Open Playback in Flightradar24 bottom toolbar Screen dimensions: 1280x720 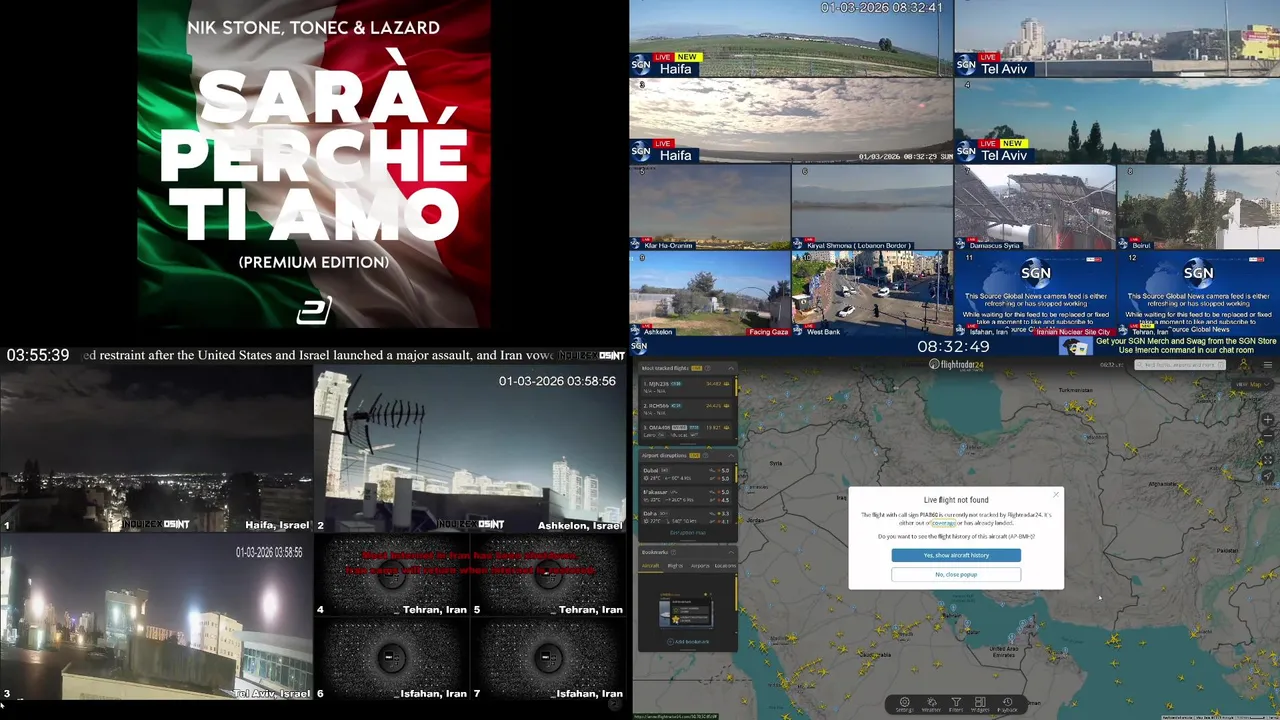[x=1008, y=705]
